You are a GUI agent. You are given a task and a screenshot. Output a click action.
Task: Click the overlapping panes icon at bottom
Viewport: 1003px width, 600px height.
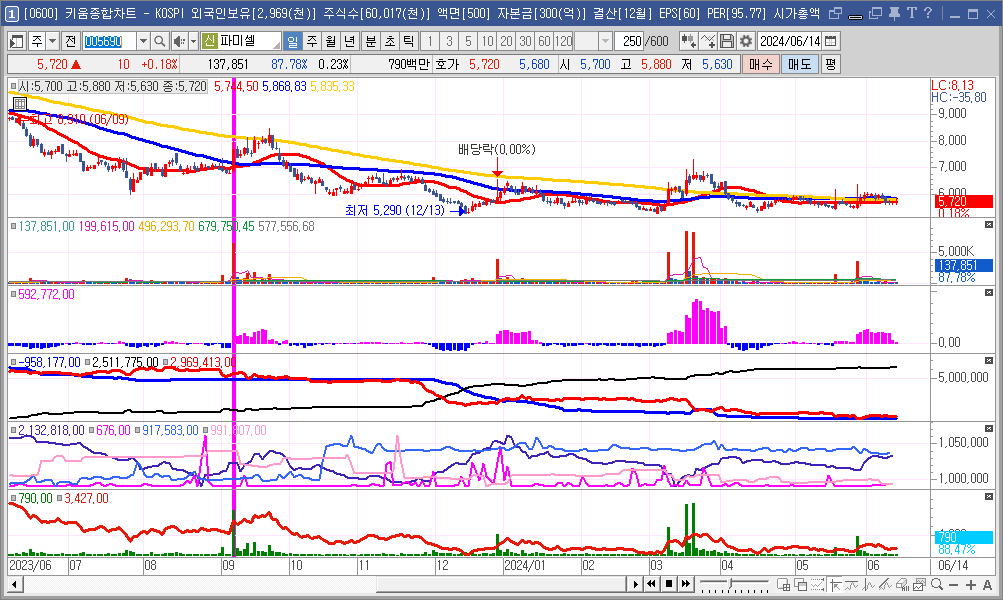[x=800, y=584]
